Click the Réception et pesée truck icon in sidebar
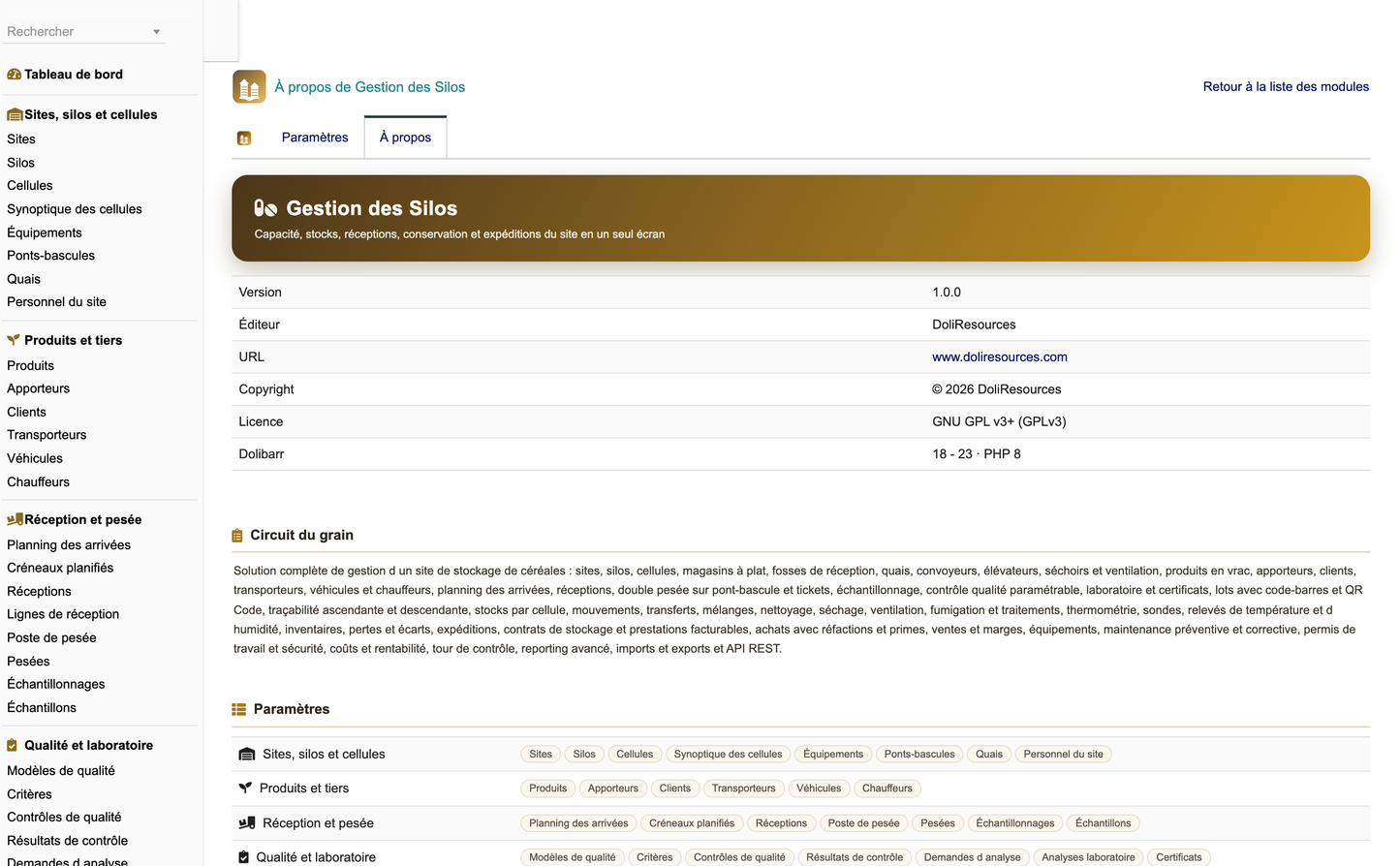The image size is (1400, 866). 15,519
